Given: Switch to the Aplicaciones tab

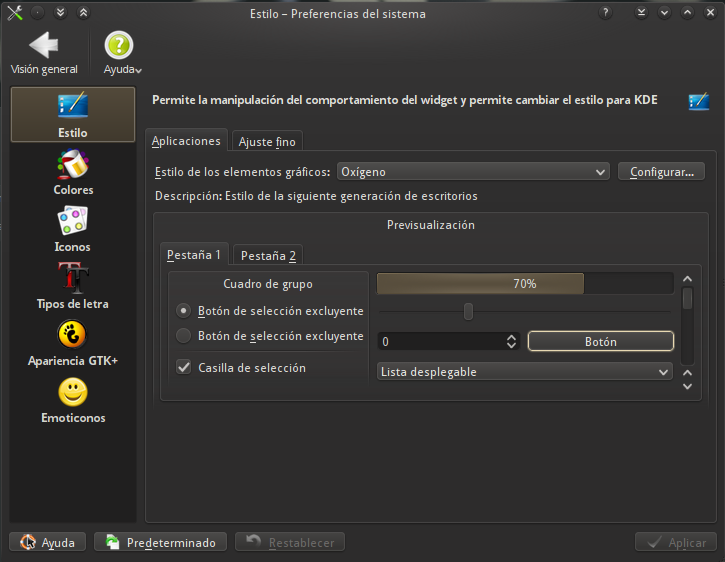Looking at the screenshot, I should (186, 141).
